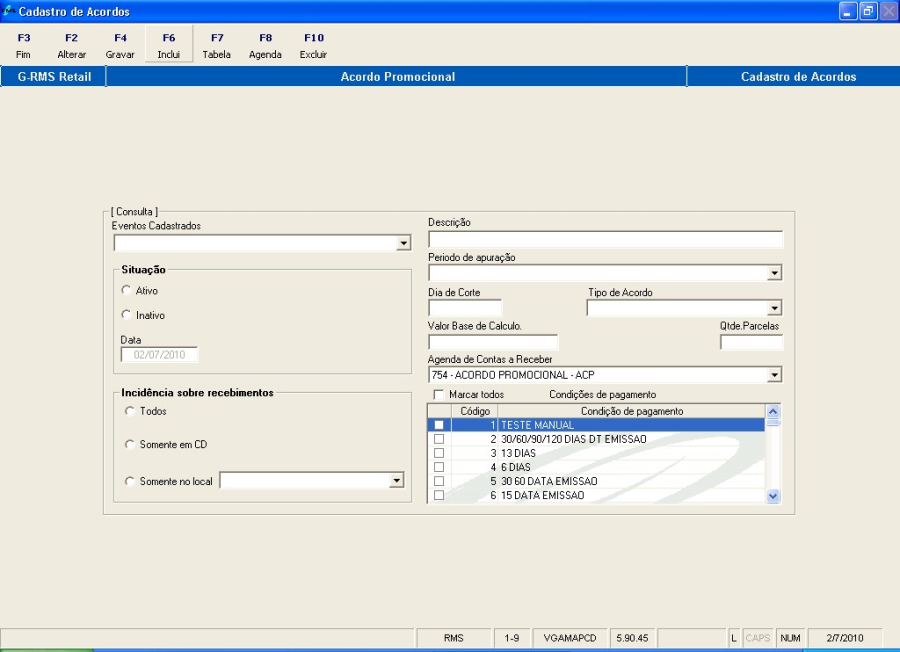Screen dimensions: 900x652
Task: Click the Qtde.Parcelas input field
Action: click(751, 343)
